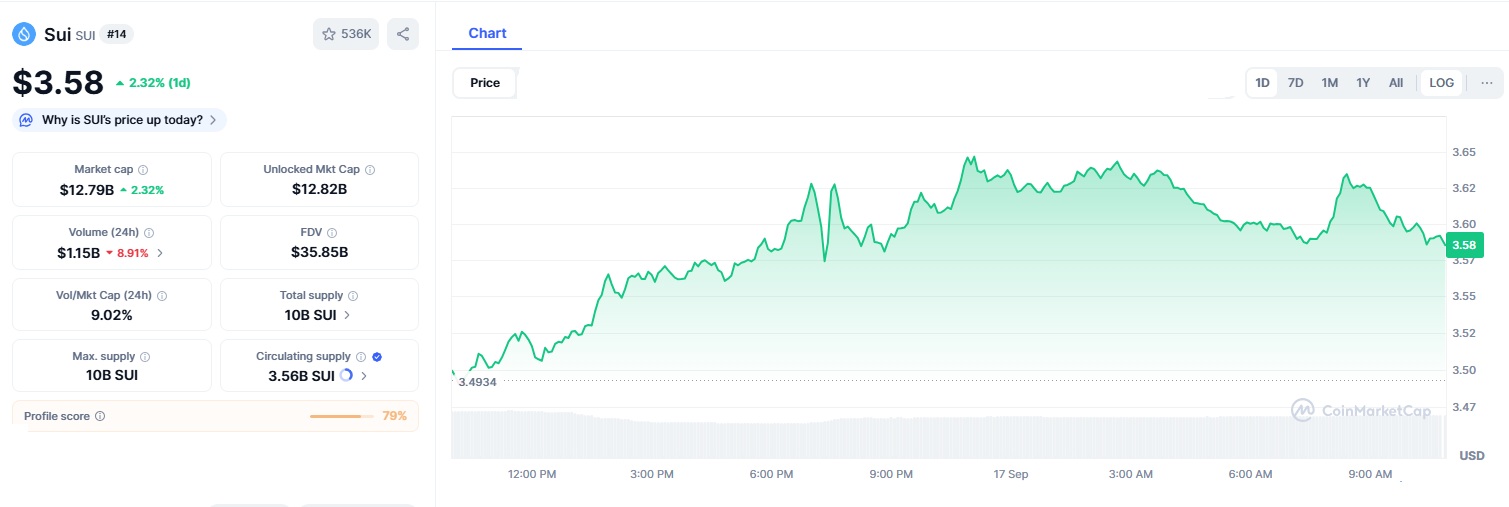Open the share icon button

tap(403, 34)
